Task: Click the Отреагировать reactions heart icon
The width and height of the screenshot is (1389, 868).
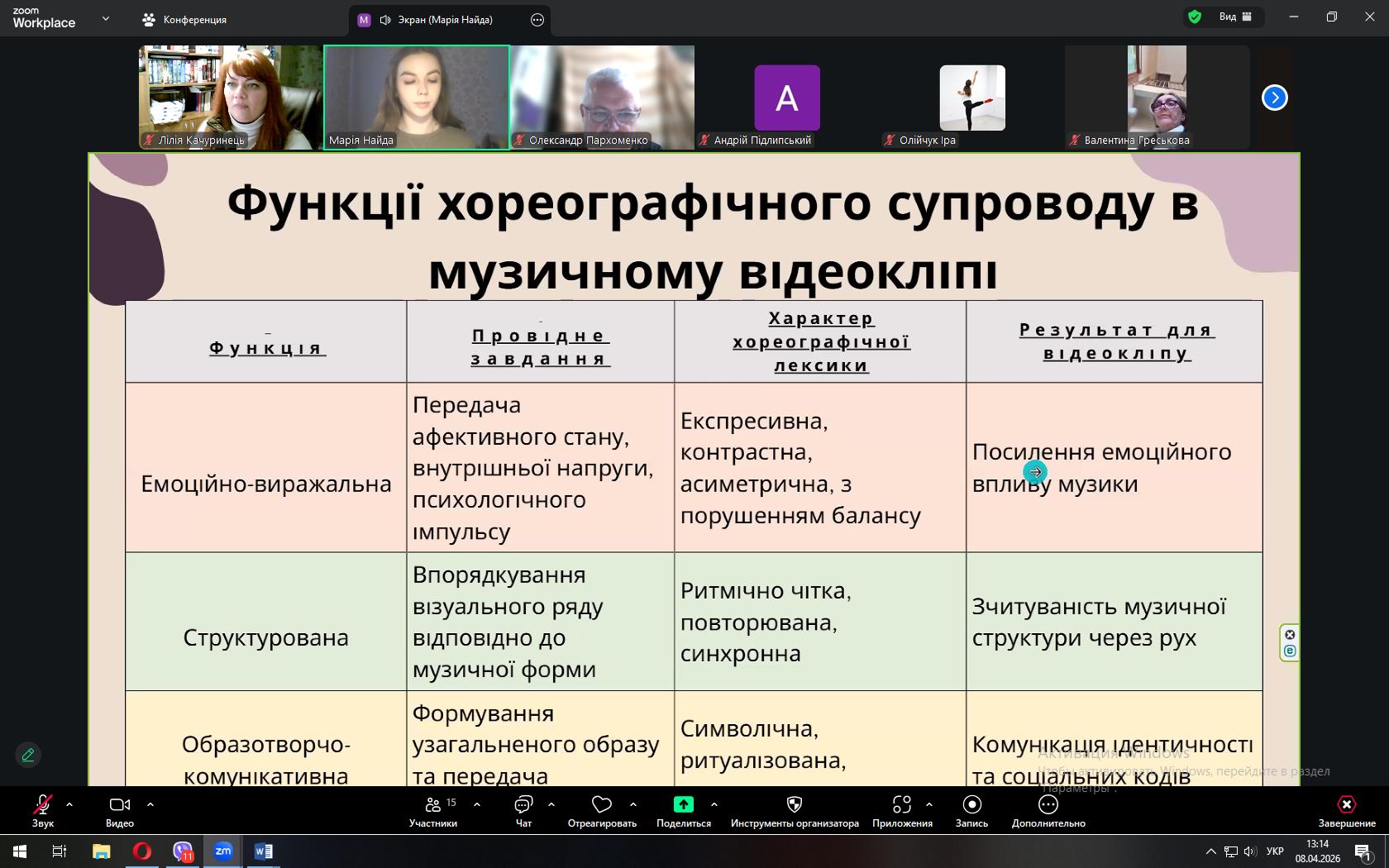Action: pos(602,805)
